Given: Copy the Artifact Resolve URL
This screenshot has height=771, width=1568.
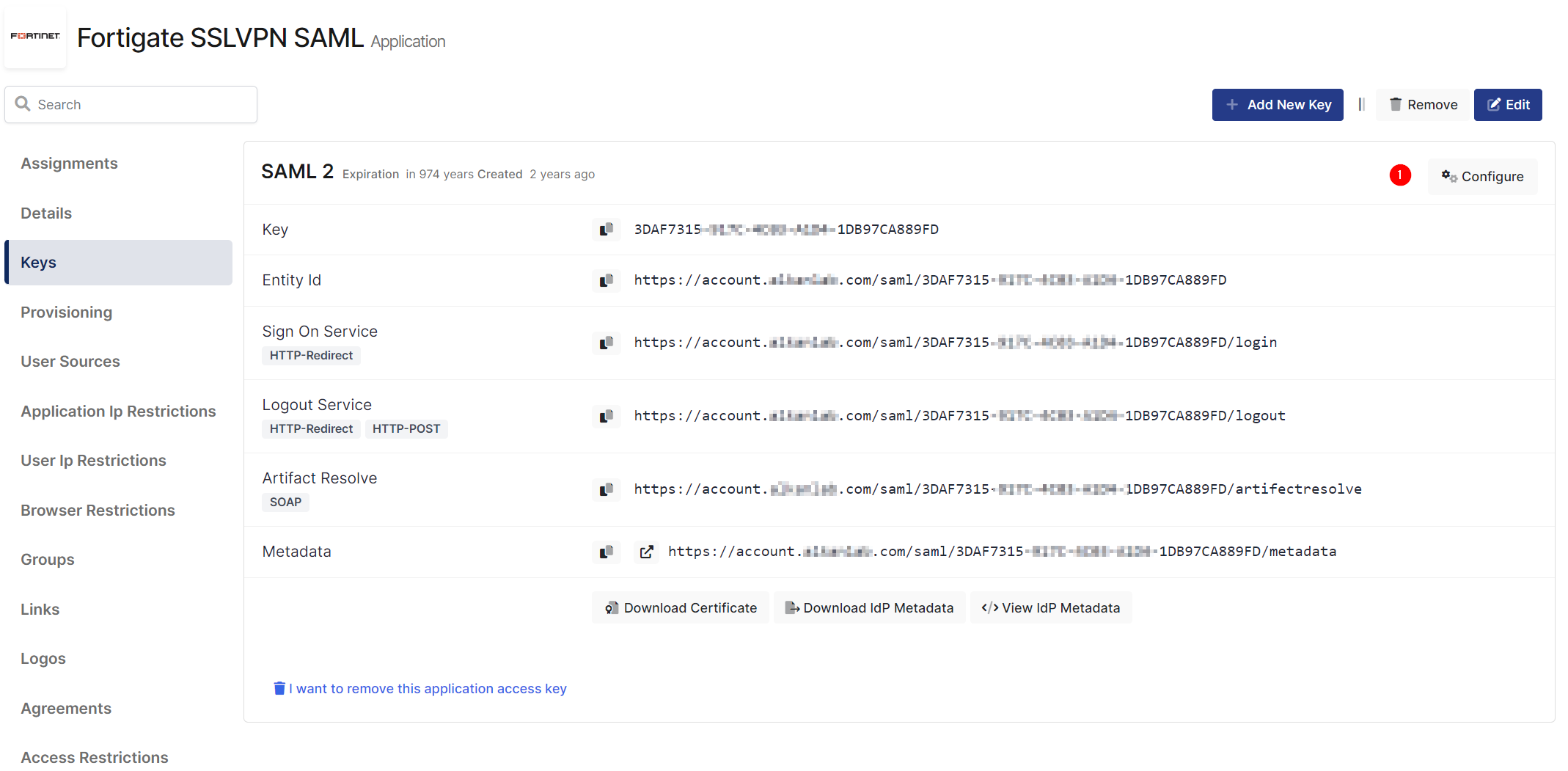Looking at the screenshot, I should pos(606,489).
